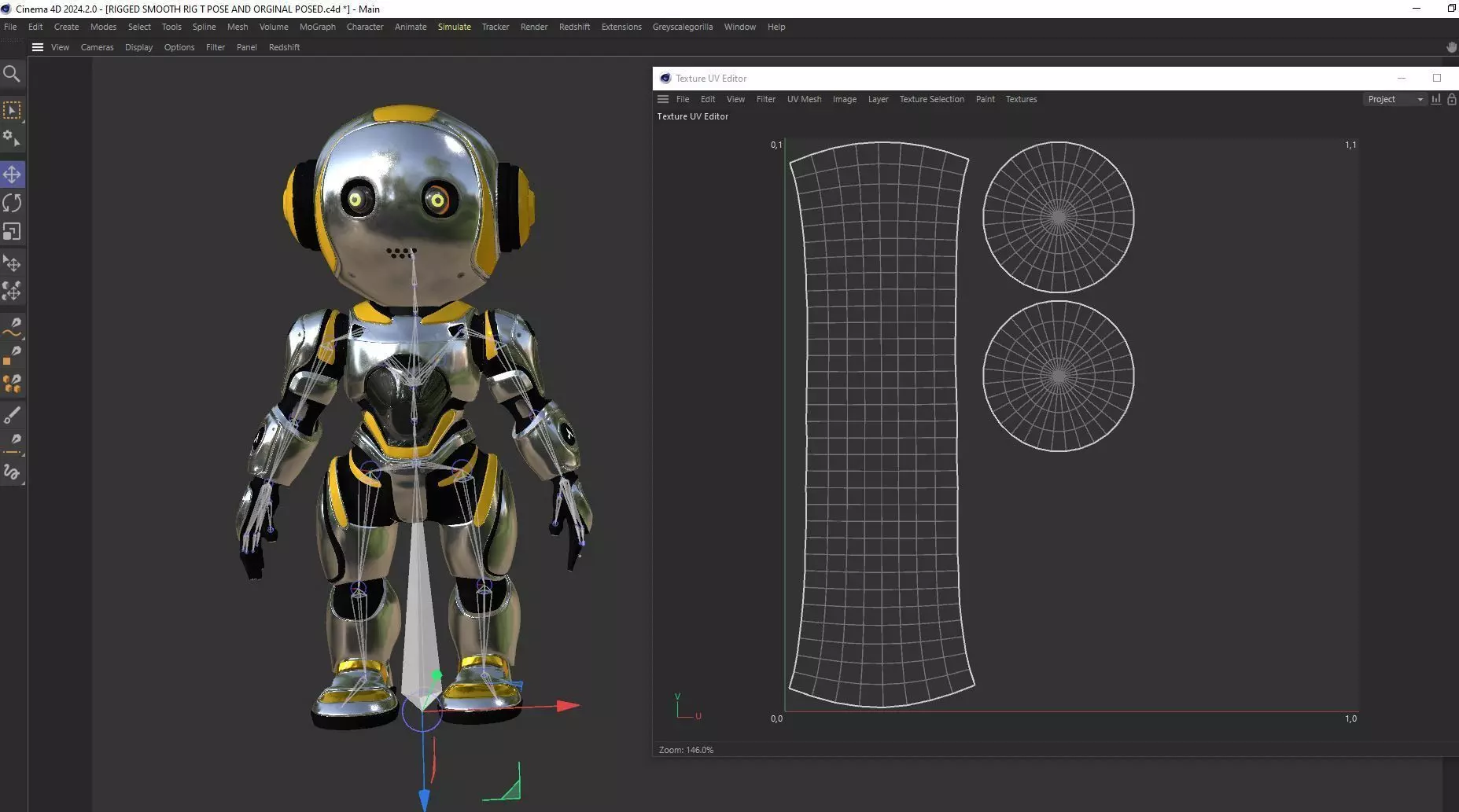Open the viewport Cameras menu
The height and width of the screenshot is (812, 1459).
pyautogui.click(x=97, y=47)
